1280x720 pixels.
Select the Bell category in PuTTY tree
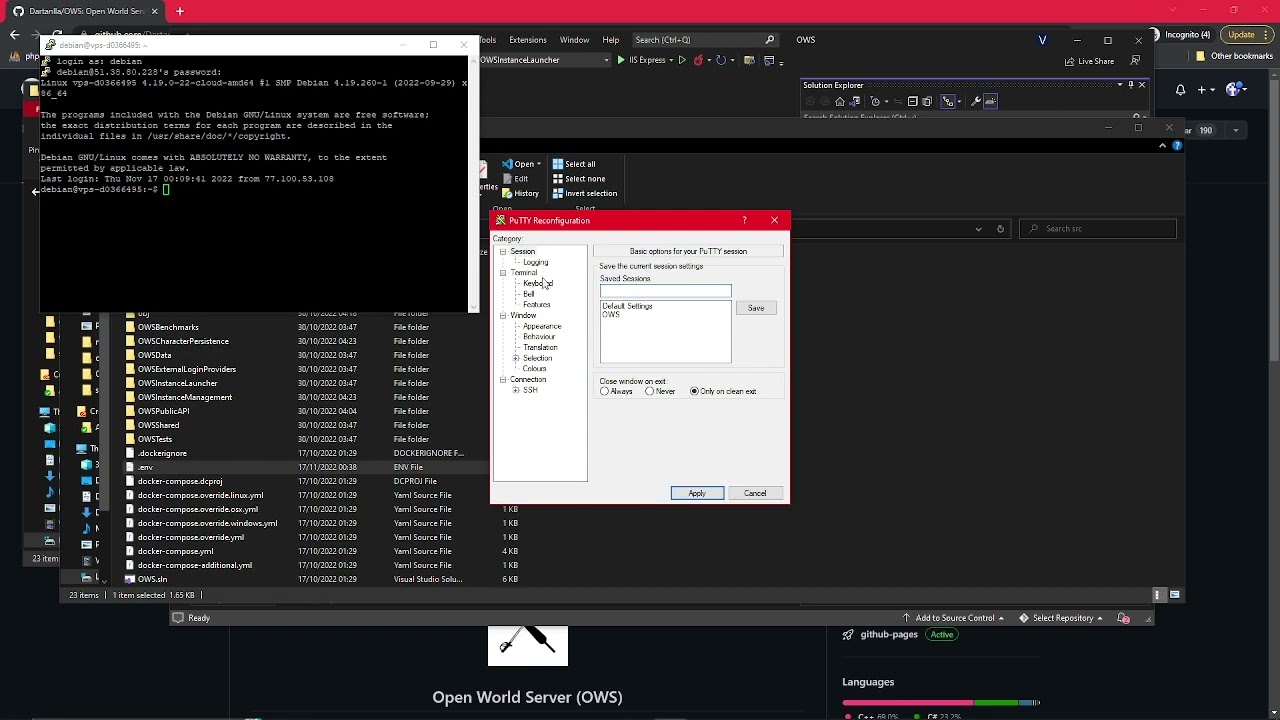(x=528, y=294)
